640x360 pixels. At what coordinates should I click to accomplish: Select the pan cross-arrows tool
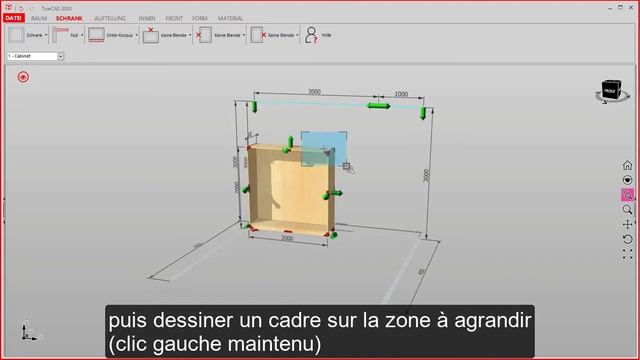coord(627,224)
